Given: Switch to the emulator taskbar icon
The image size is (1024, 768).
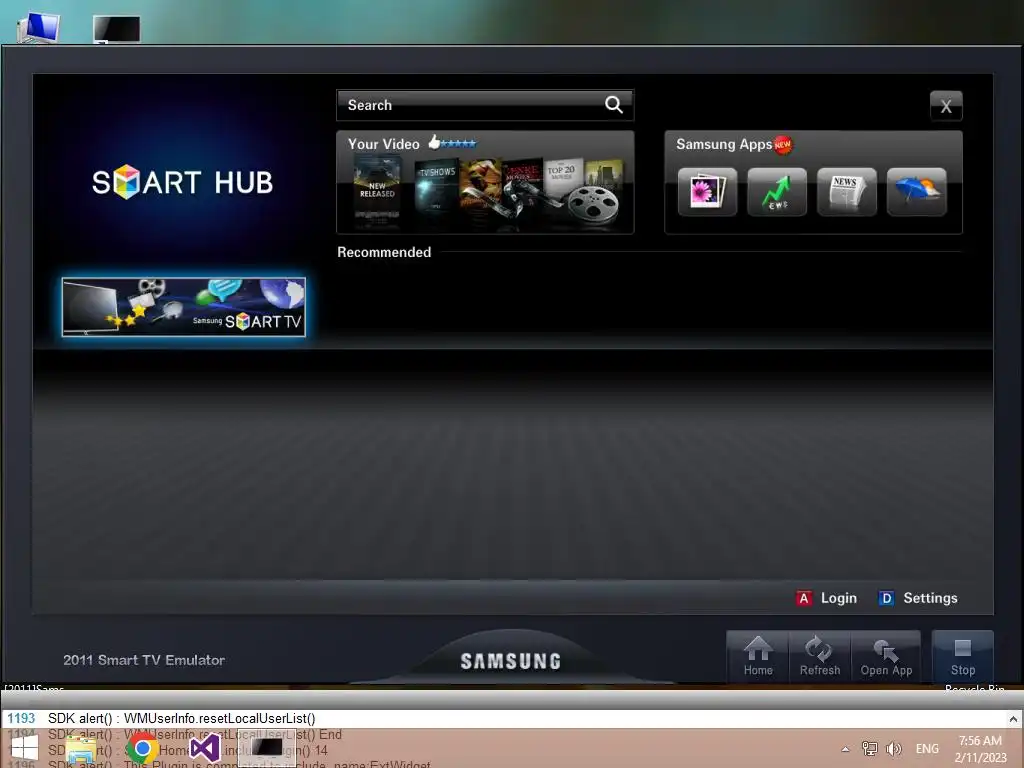Looking at the screenshot, I should pos(266,748).
